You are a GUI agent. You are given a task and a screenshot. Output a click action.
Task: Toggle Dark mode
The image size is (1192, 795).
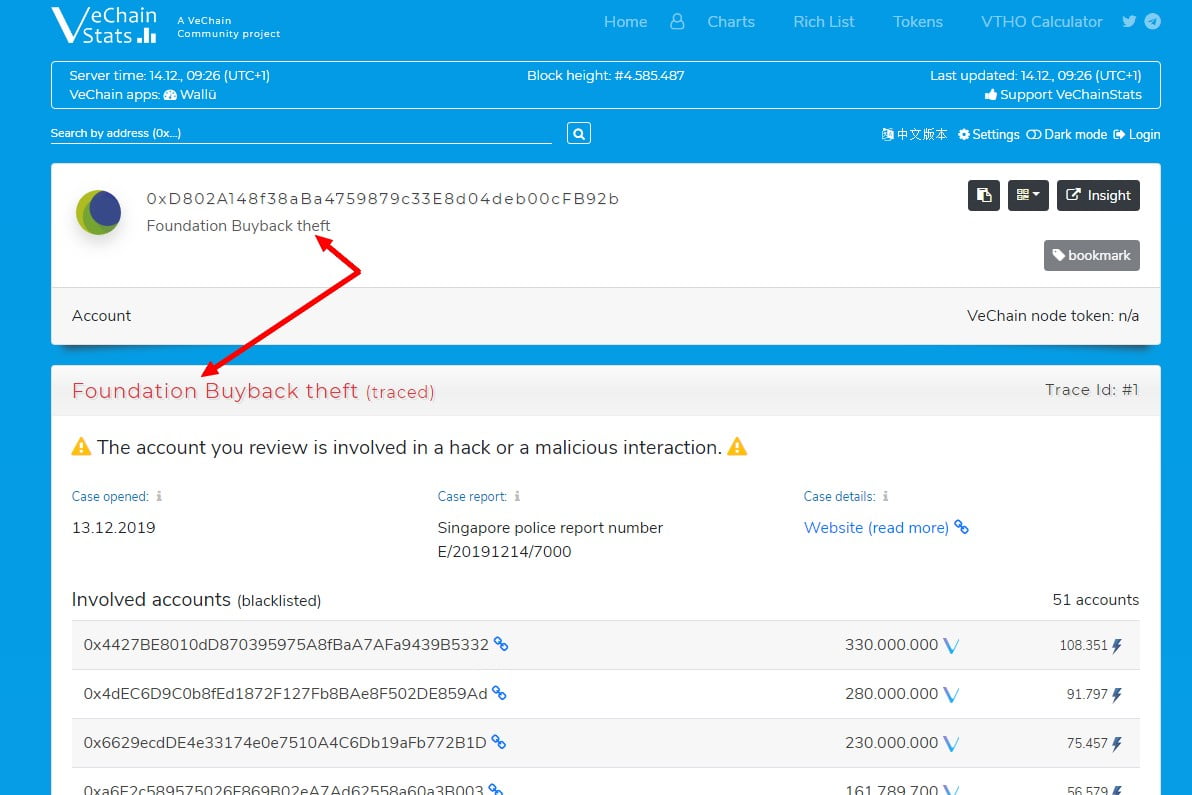tap(1067, 135)
